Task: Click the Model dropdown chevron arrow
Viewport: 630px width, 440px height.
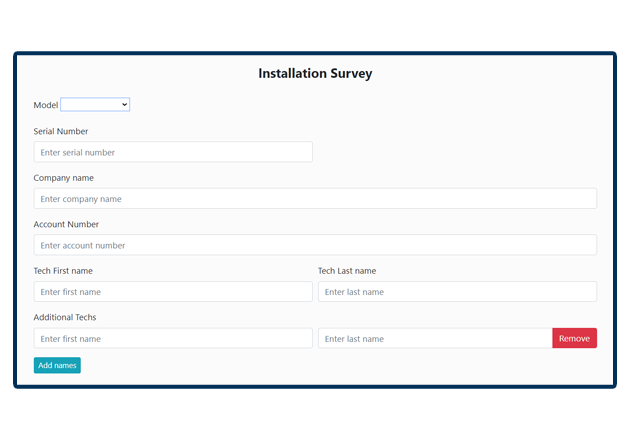Action: [x=124, y=105]
